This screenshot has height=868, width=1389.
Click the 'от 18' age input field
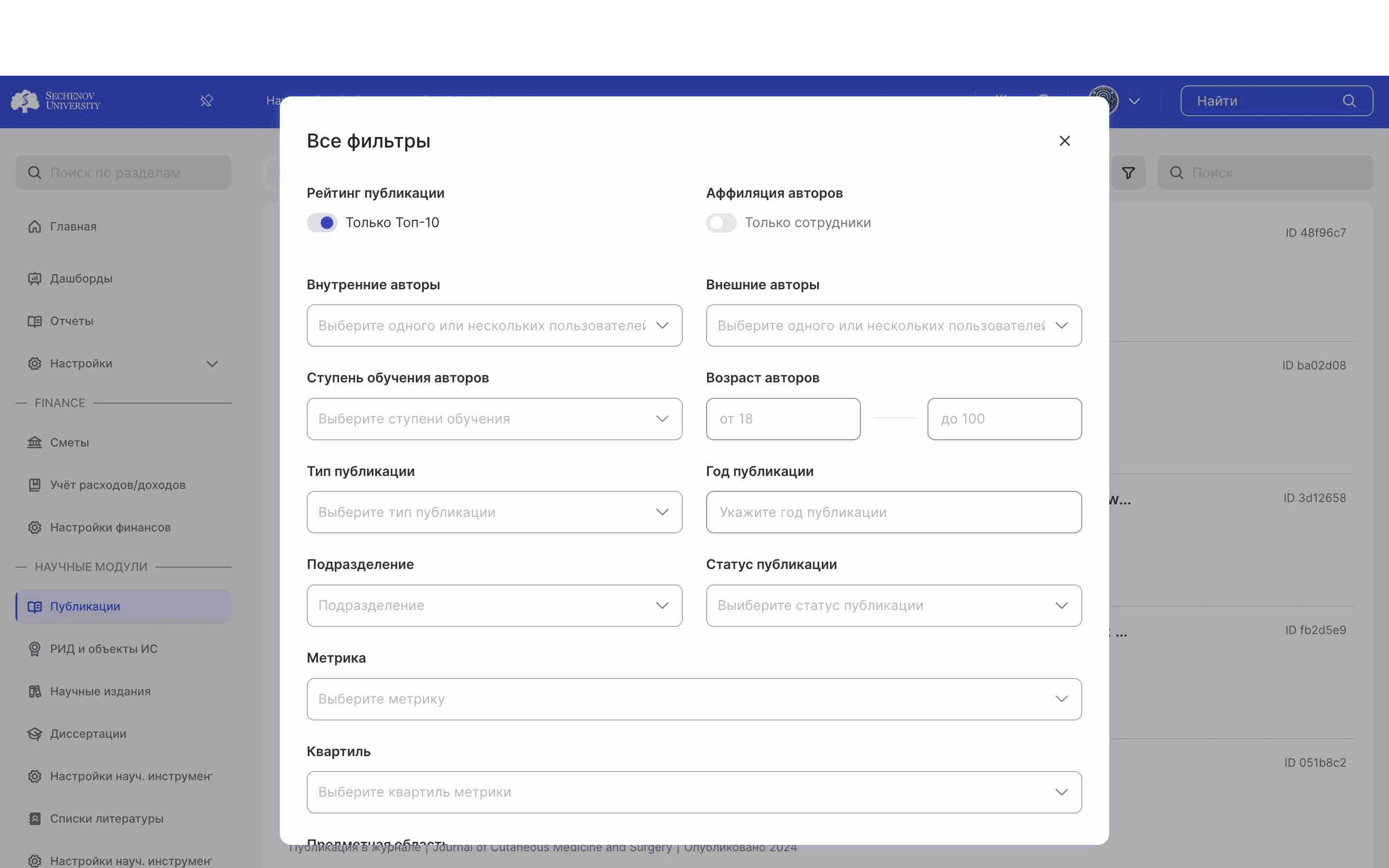(x=783, y=419)
